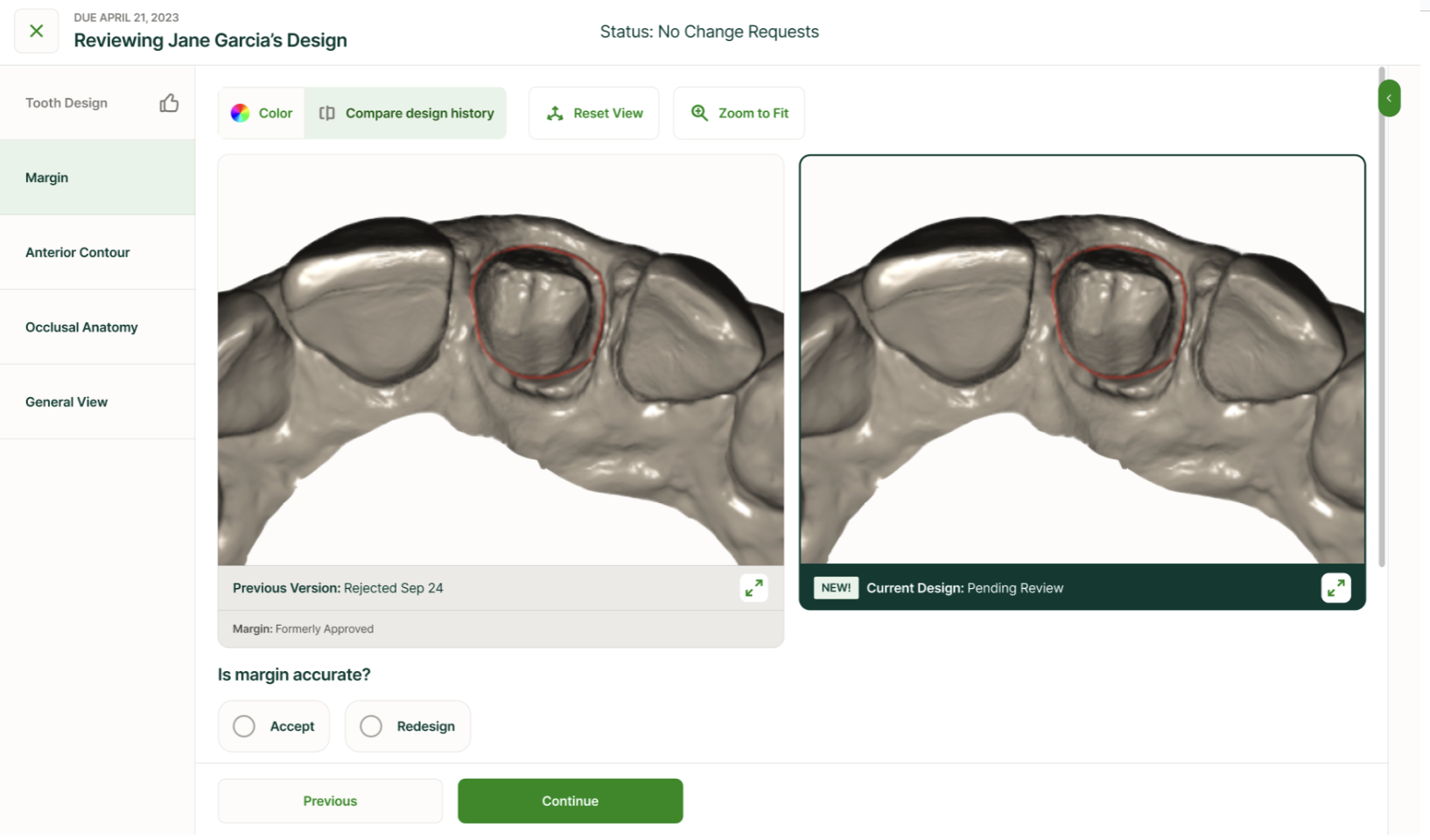Click the thumbs-up icon beside Tooth Design
Image resolution: width=1430 pixels, height=840 pixels.
click(169, 103)
